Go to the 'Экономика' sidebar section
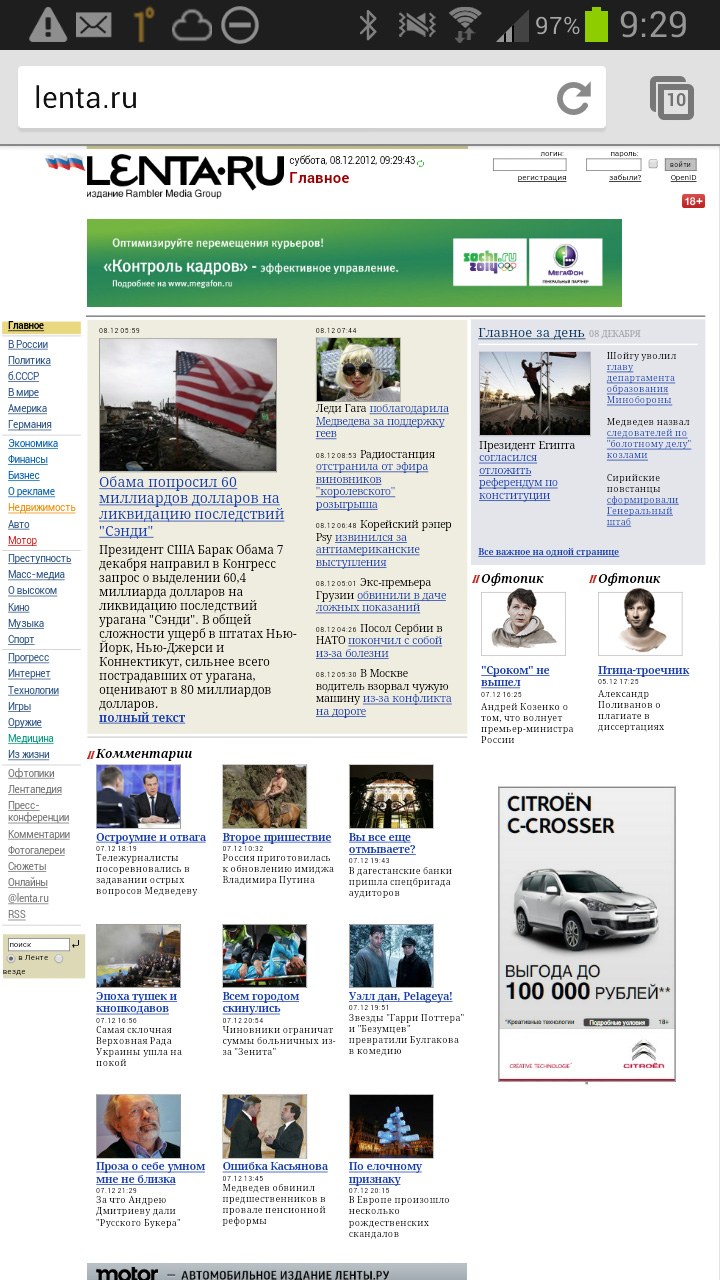Screen dimensions: 720x1280 (33, 443)
